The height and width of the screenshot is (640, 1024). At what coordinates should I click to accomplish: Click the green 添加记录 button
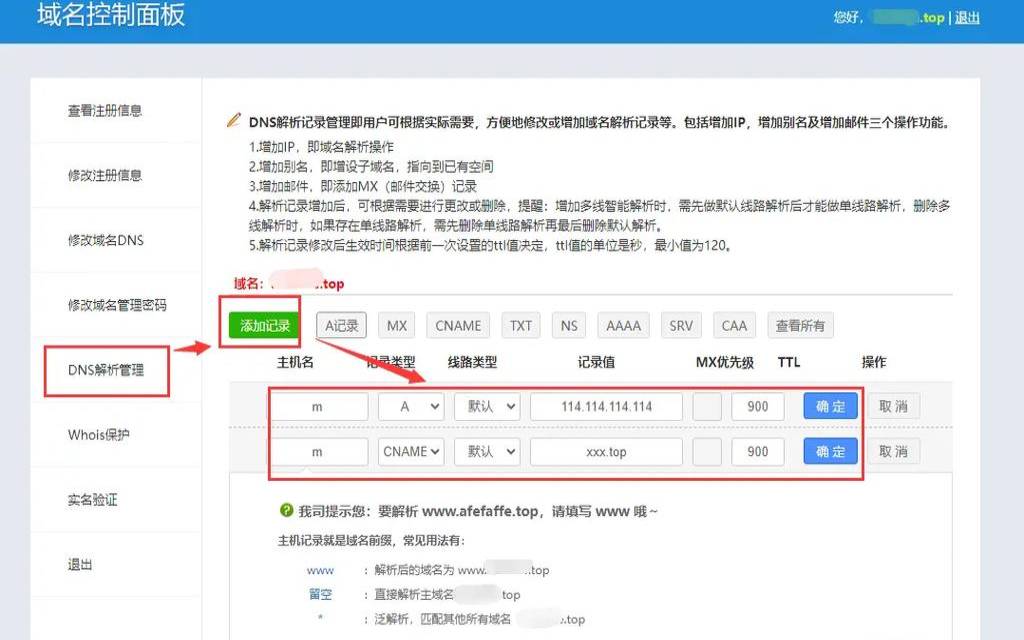pyautogui.click(x=264, y=325)
